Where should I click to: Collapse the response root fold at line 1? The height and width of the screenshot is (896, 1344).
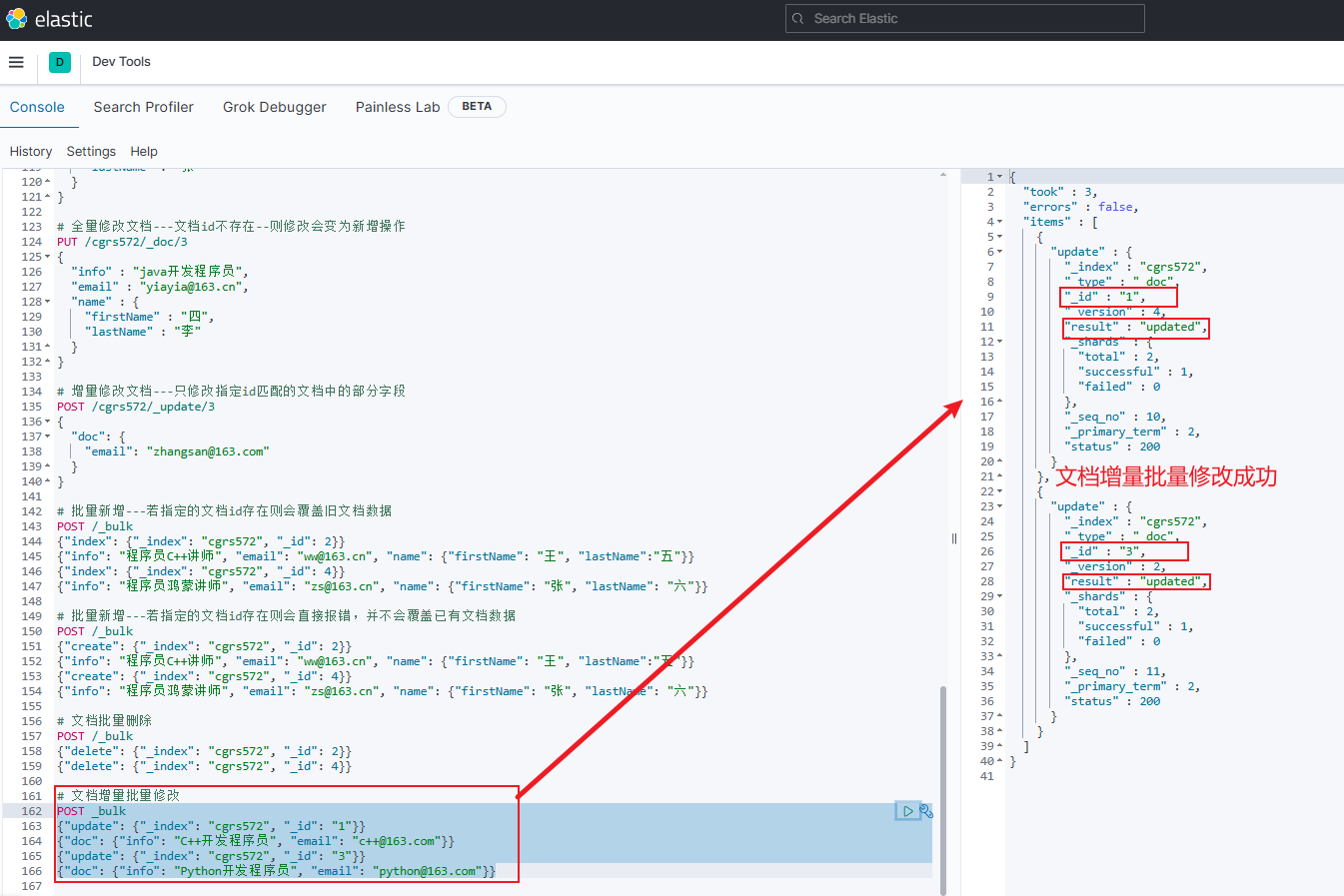point(999,177)
